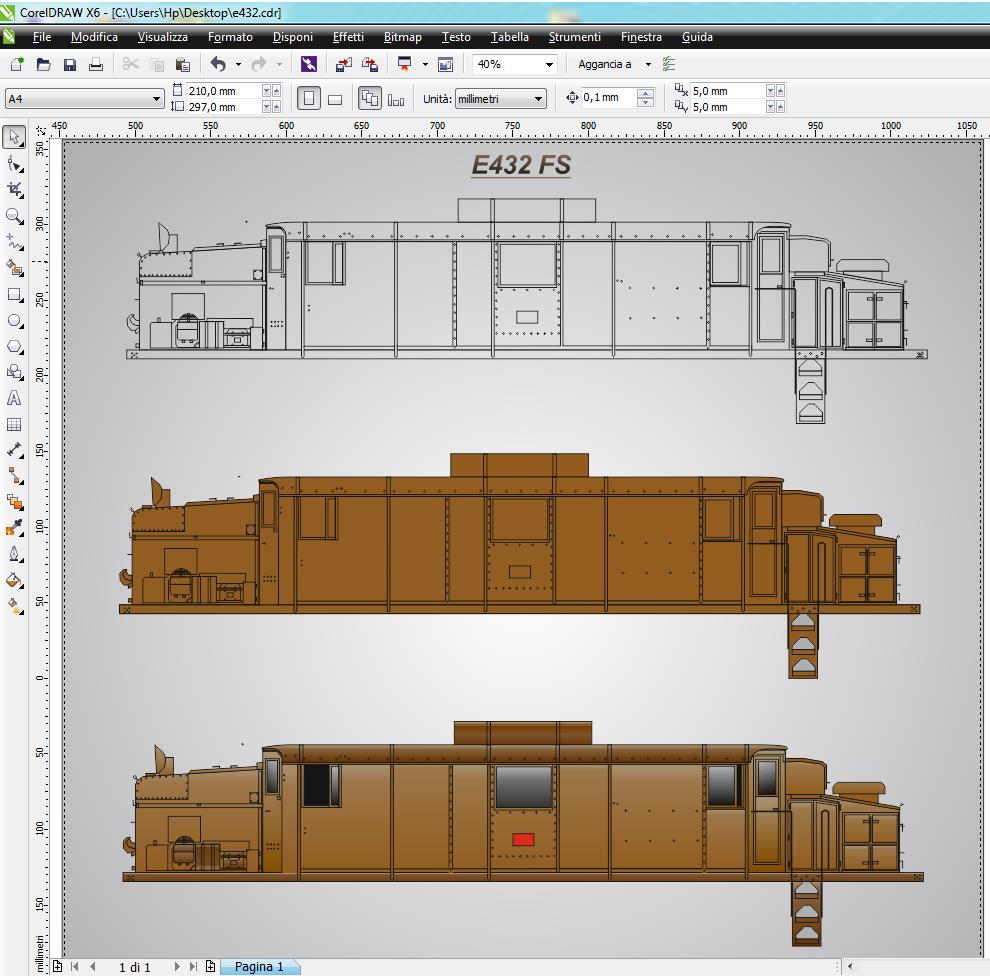Select the Crop tool
The height and width of the screenshot is (976, 990).
14,189
